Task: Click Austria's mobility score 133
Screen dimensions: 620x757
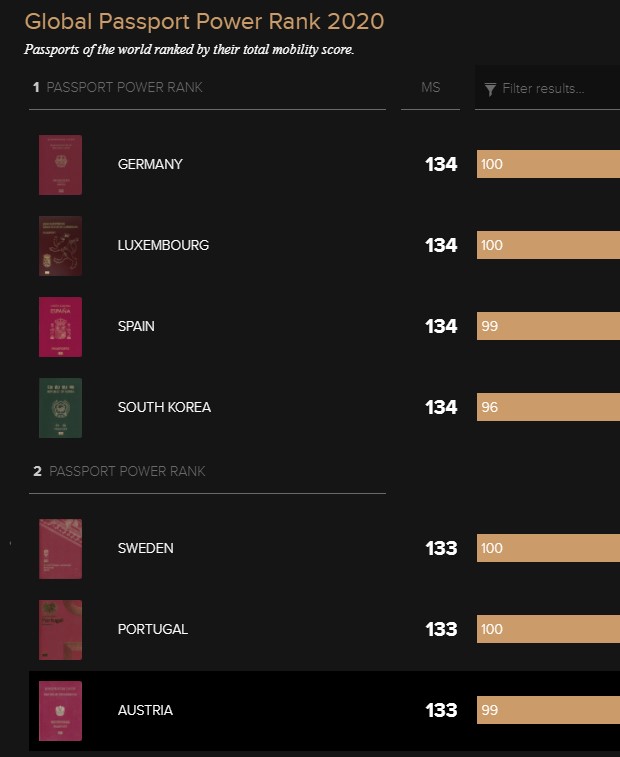Action: pos(441,710)
